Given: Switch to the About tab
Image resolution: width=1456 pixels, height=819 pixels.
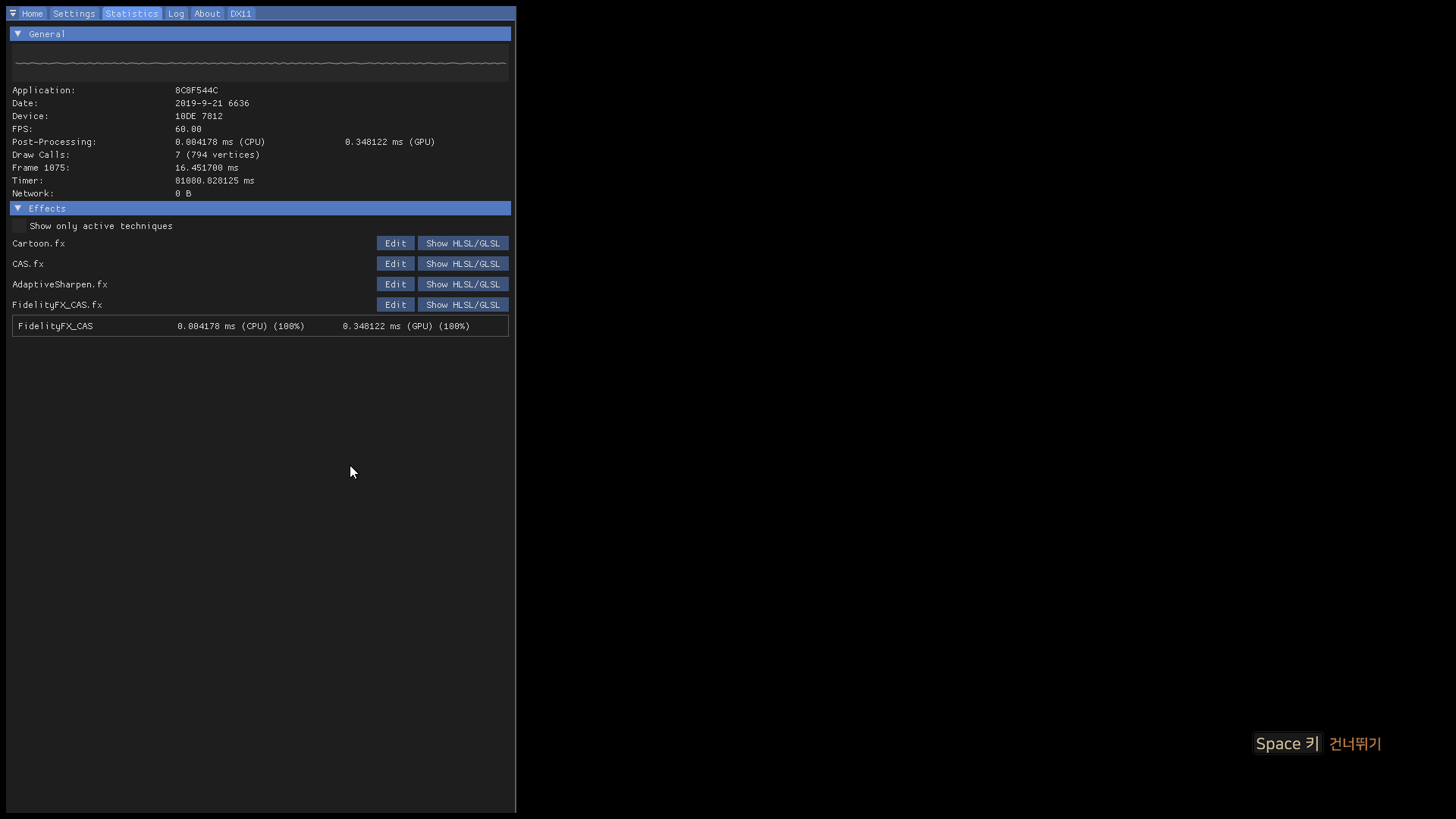Looking at the screenshot, I should (x=207, y=14).
